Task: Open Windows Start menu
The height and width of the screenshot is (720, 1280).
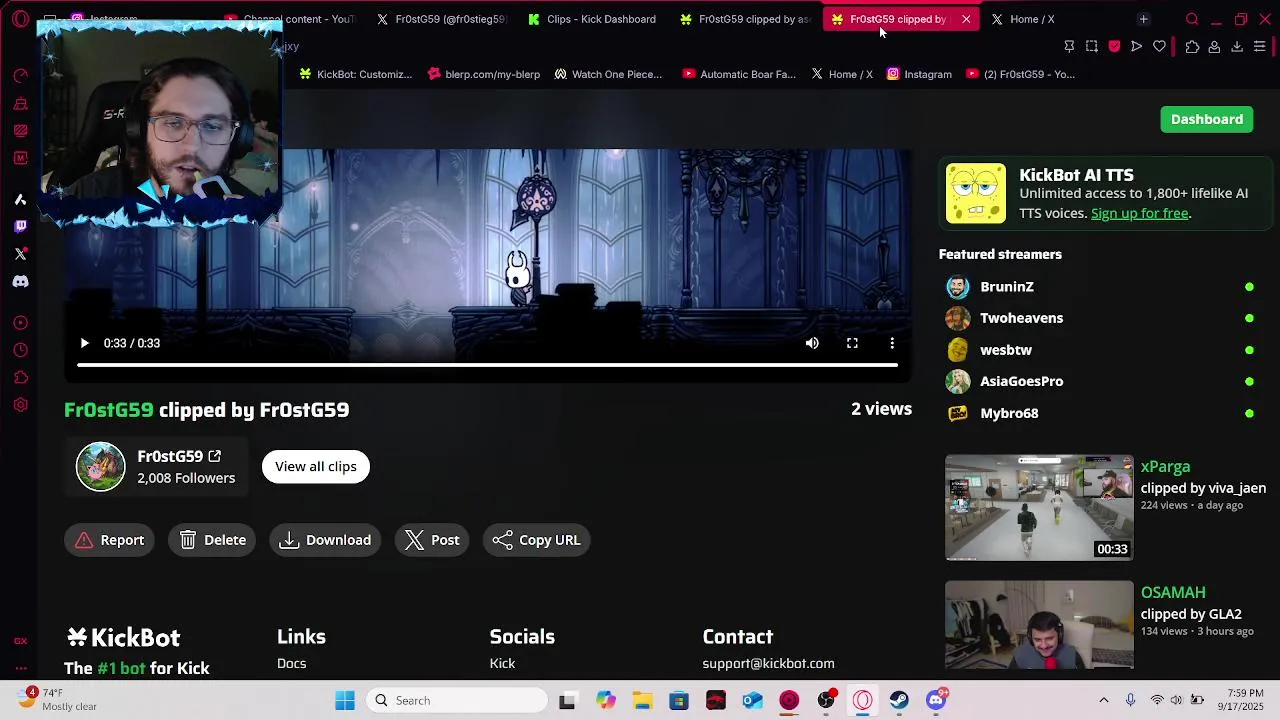Action: click(345, 701)
